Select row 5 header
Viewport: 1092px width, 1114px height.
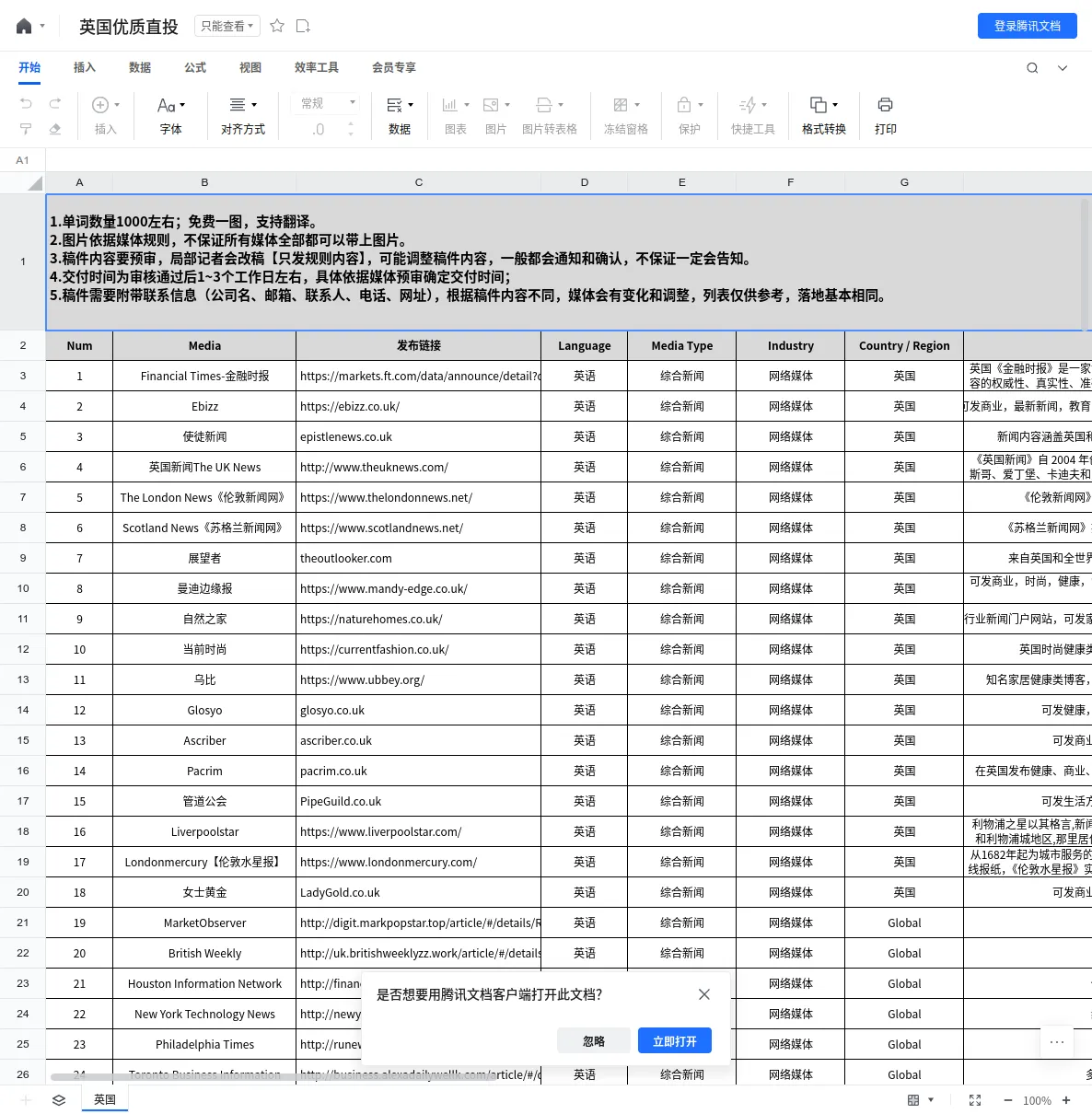point(23,436)
